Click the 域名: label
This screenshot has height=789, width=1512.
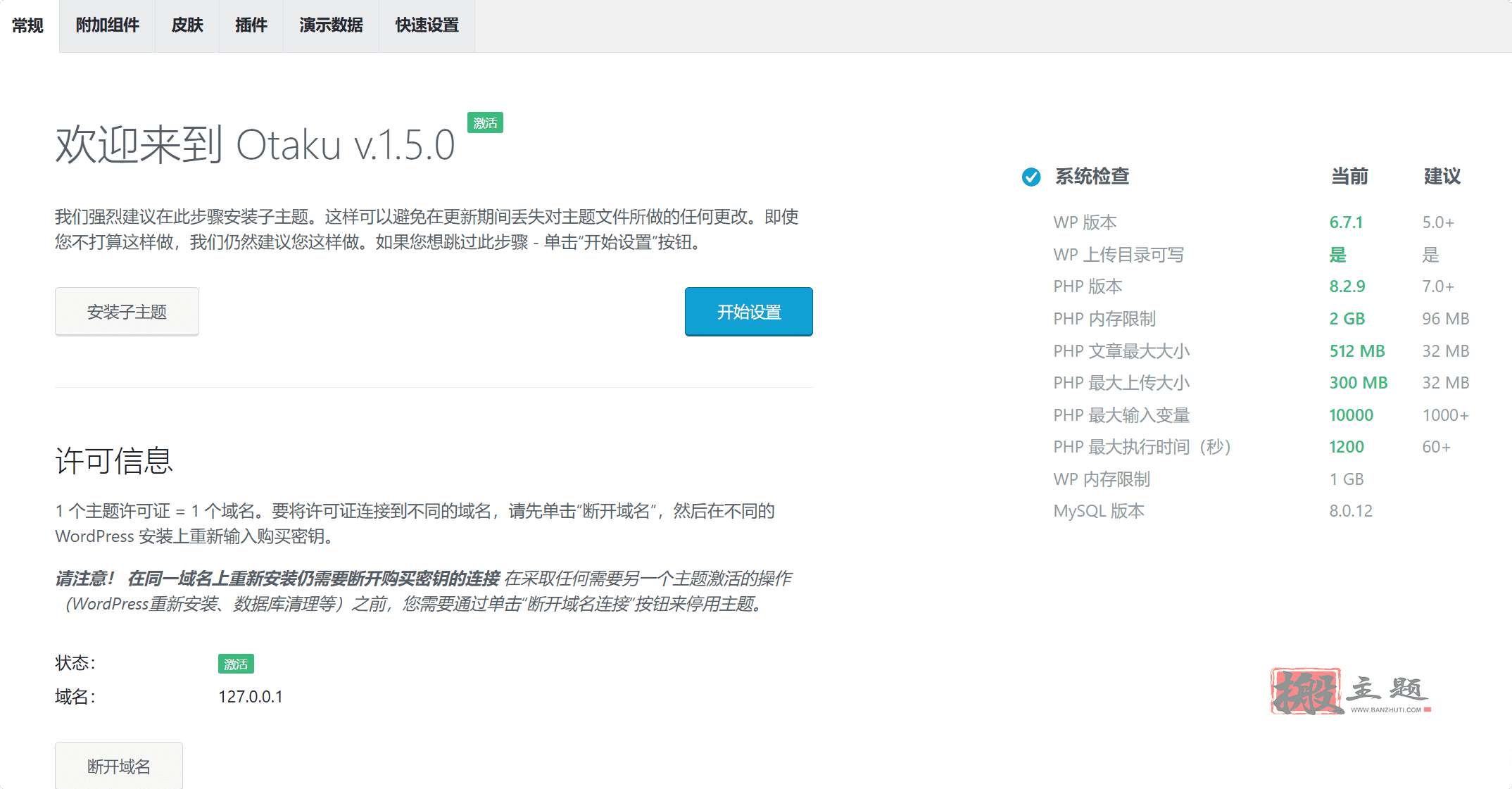(x=75, y=697)
